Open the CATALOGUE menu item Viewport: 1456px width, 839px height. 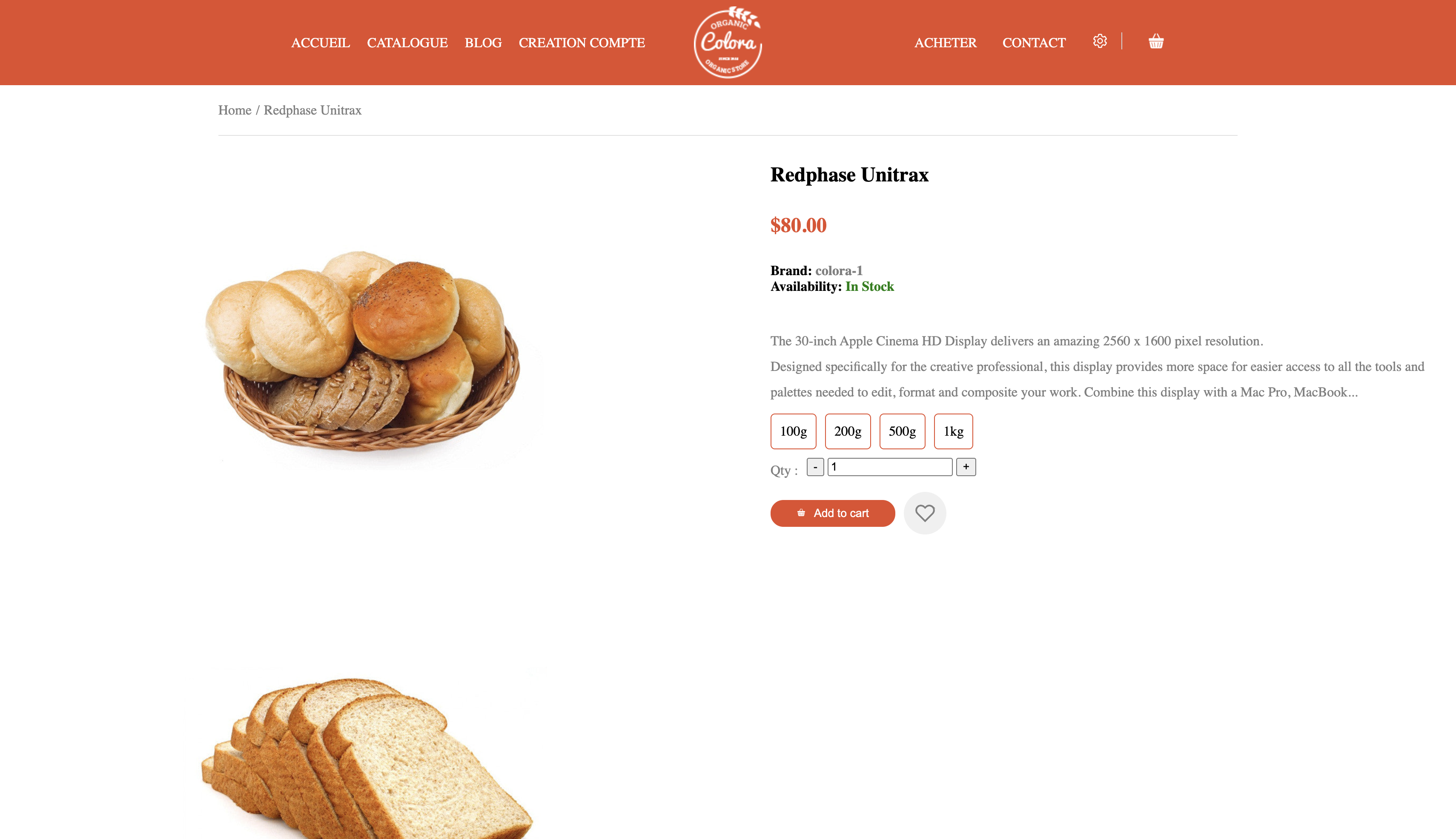pyautogui.click(x=407, y=43)
